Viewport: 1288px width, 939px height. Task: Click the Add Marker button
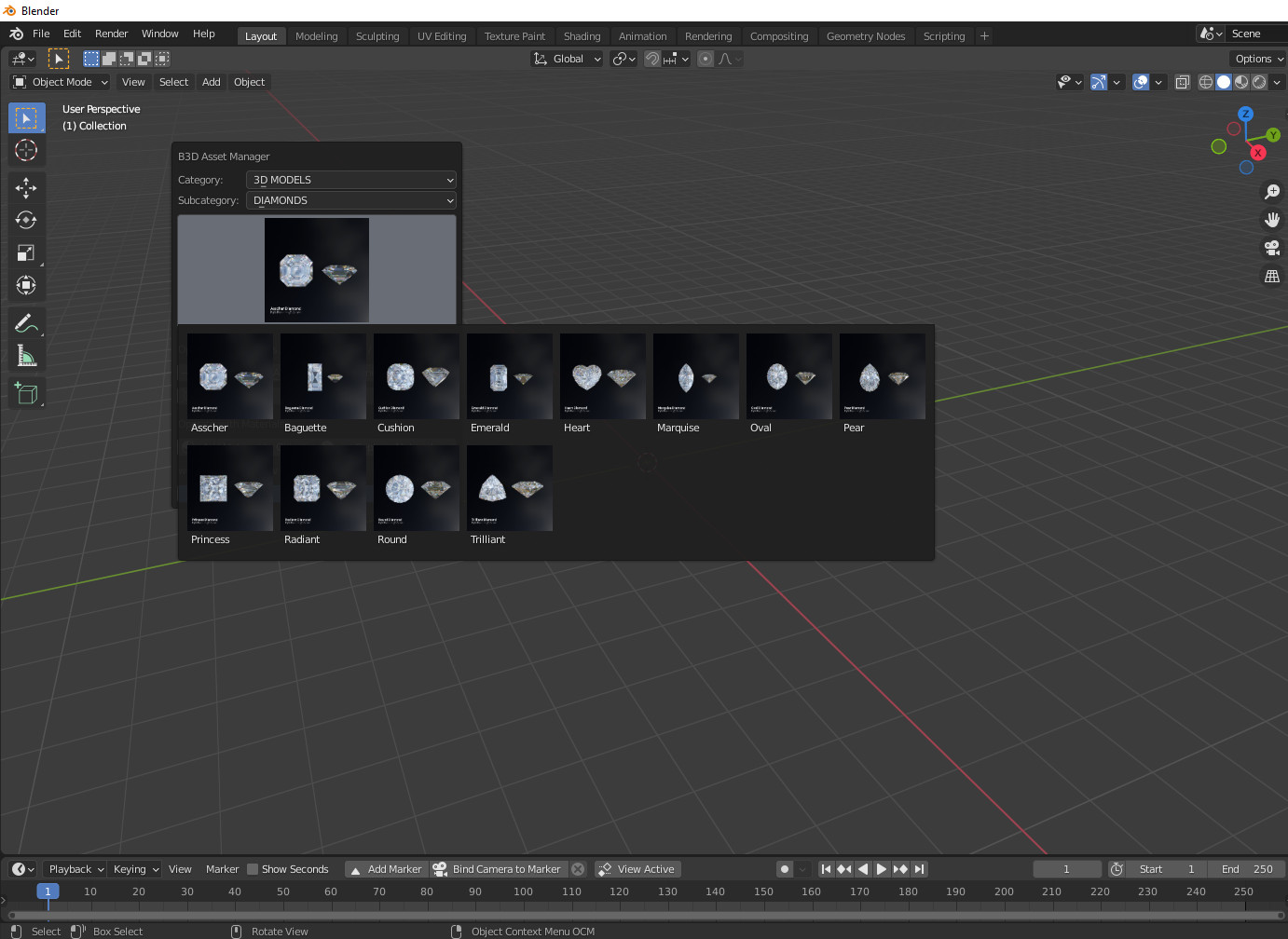[x=386, y=869]
